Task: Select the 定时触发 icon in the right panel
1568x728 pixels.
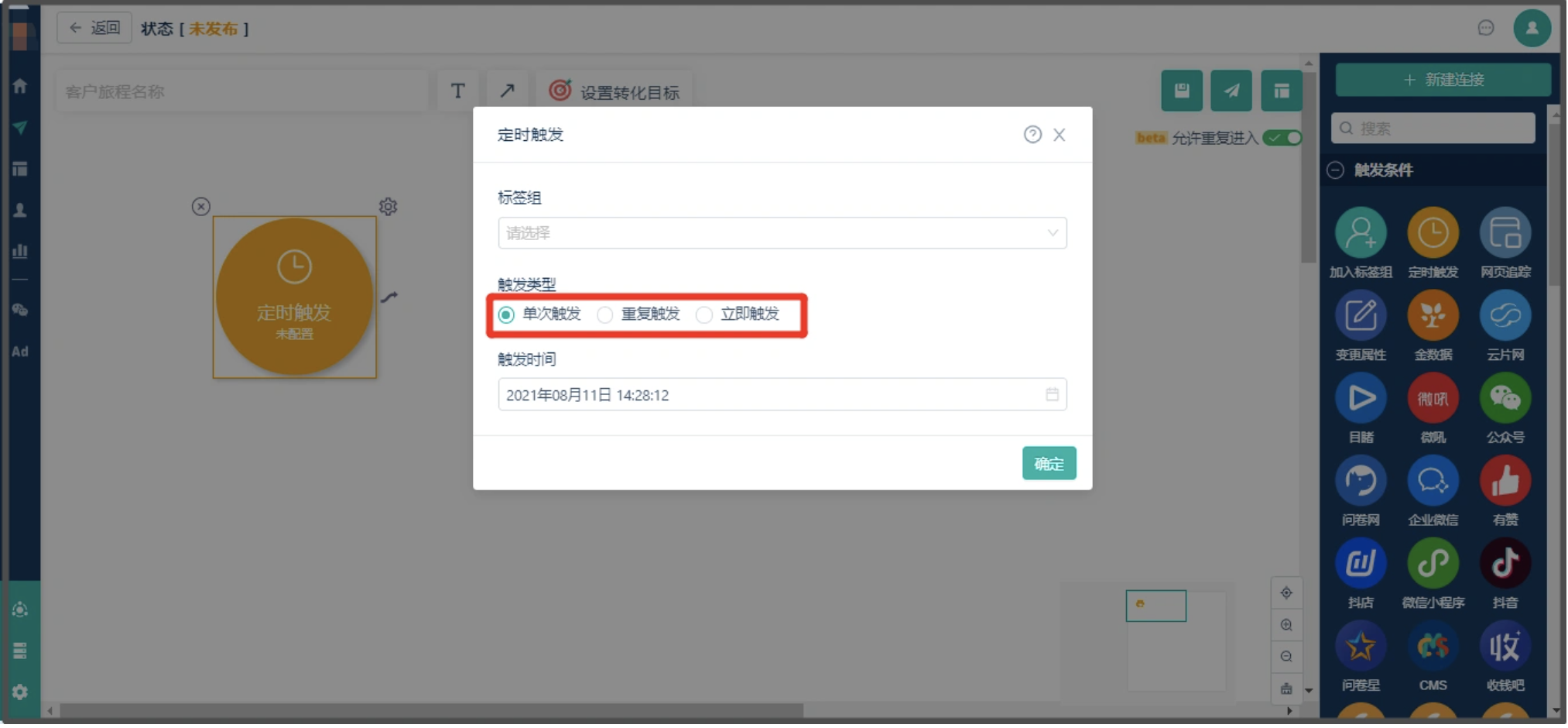Action: (1434, 233)
